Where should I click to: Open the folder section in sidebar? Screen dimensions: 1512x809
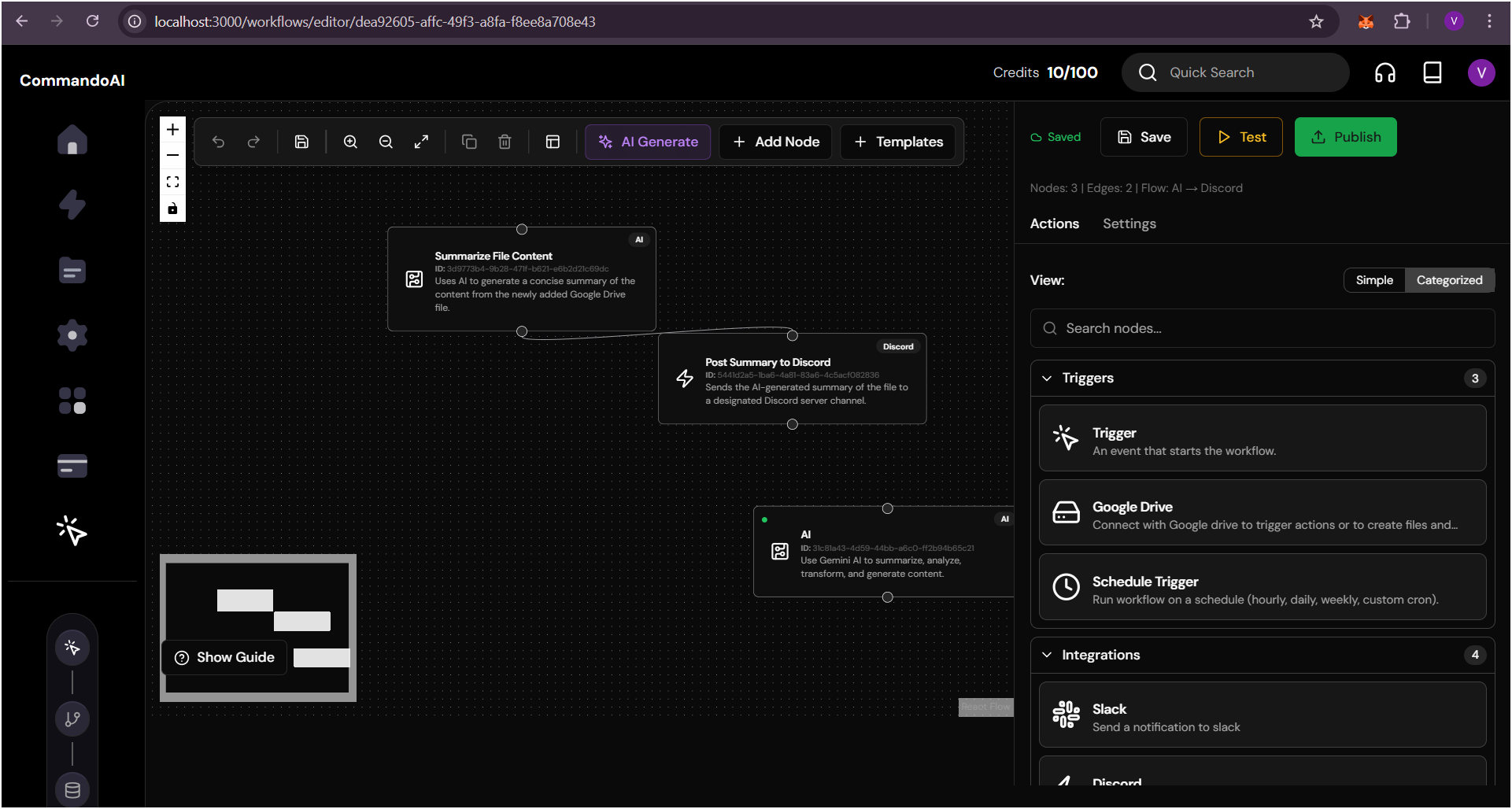pos(72,271)
